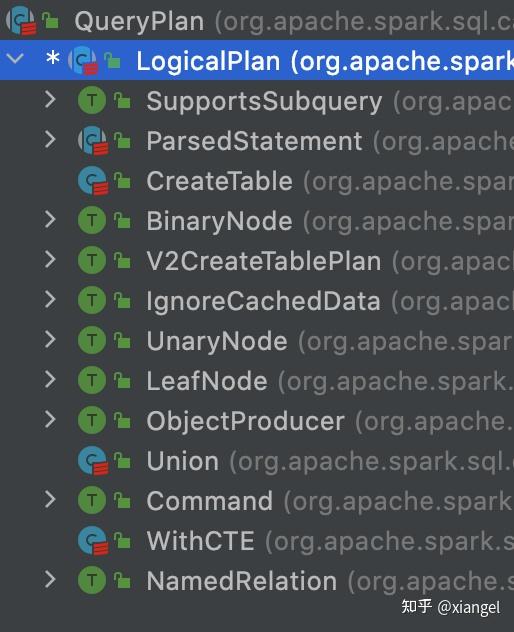Select the IgnoreCachedData row

pyautogui.click(x=257, y=300)
